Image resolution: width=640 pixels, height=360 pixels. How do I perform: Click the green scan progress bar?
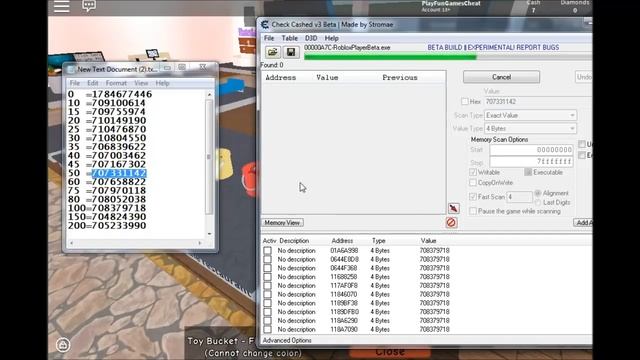[x=391, y=58]
